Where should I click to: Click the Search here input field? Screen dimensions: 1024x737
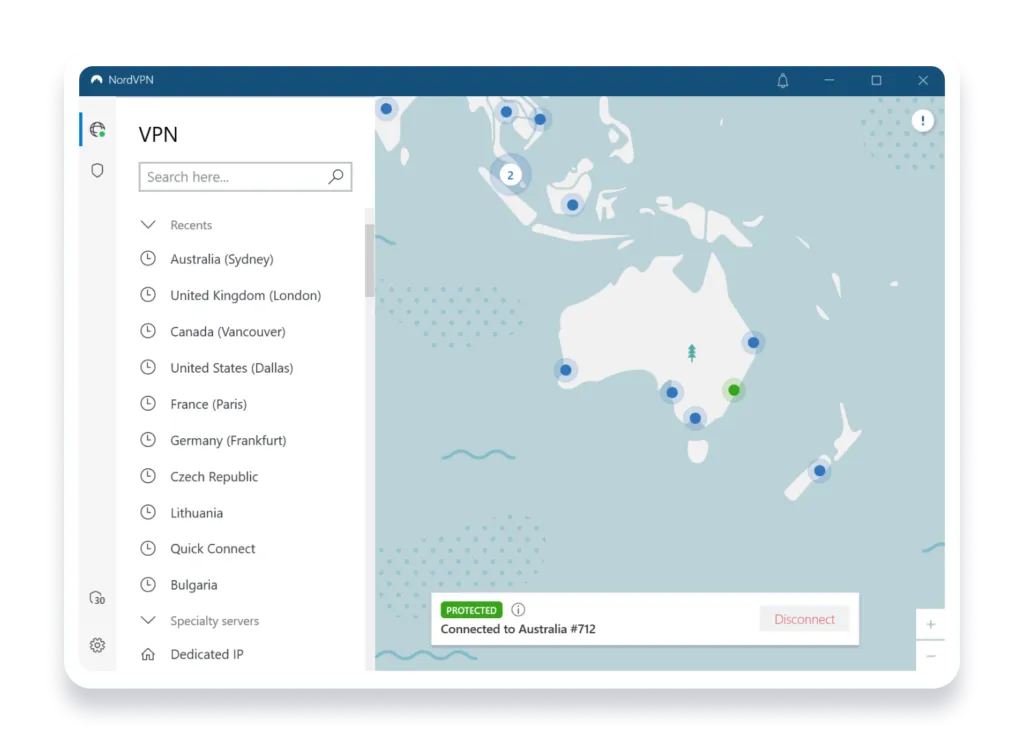point(245,176)
